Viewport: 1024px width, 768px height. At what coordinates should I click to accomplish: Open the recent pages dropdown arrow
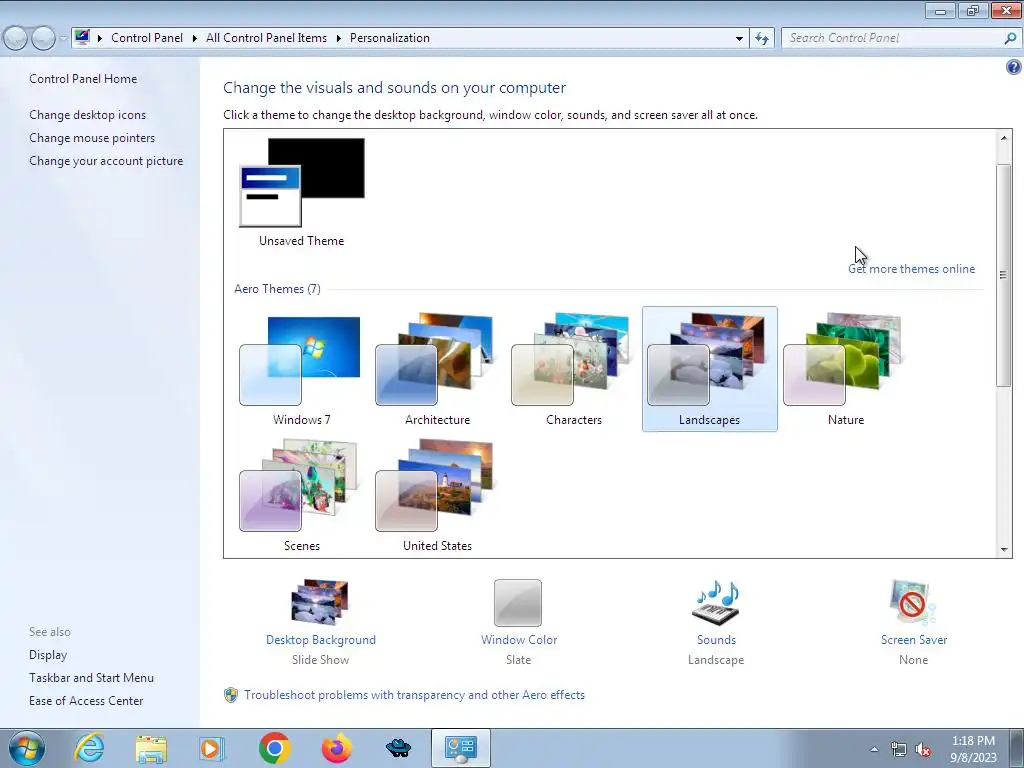pyautogui.click(x=63, y=39)
